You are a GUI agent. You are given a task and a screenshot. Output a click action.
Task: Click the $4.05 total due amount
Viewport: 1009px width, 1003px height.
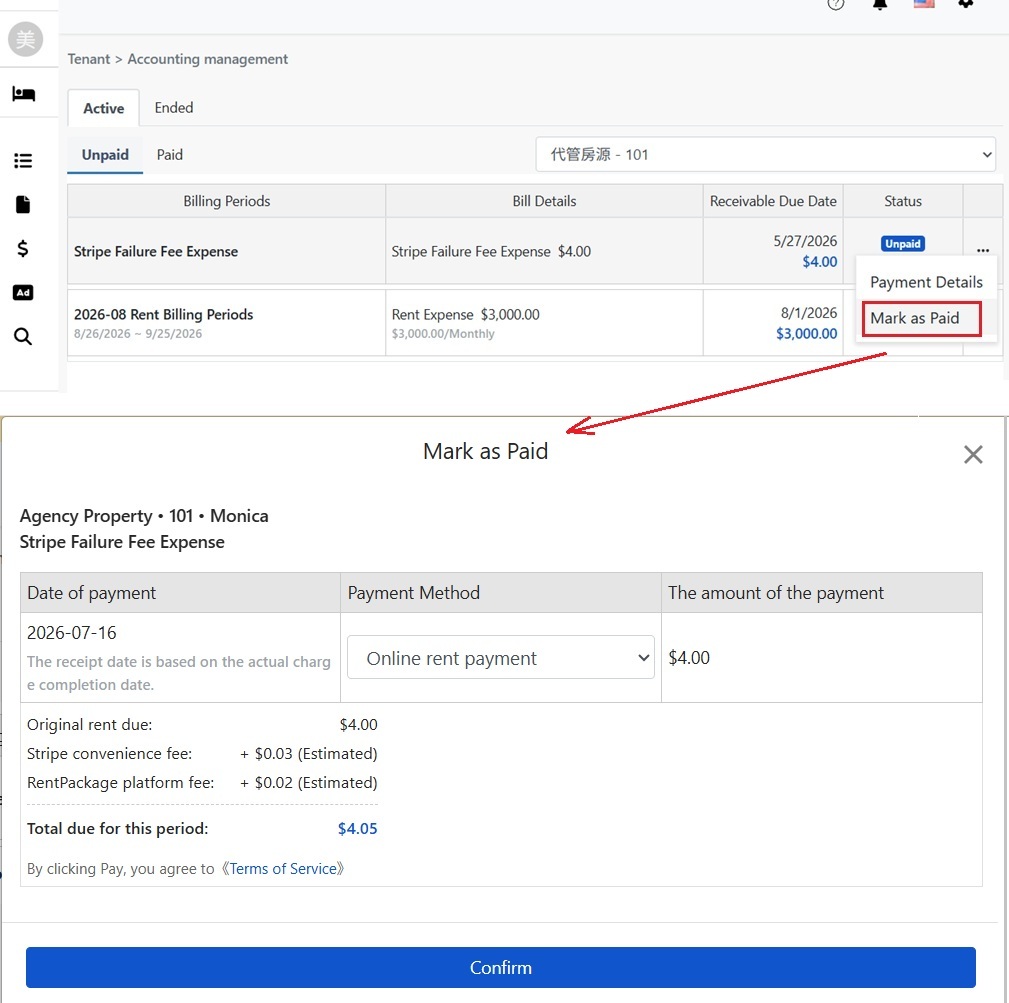(x=357, y=829)
